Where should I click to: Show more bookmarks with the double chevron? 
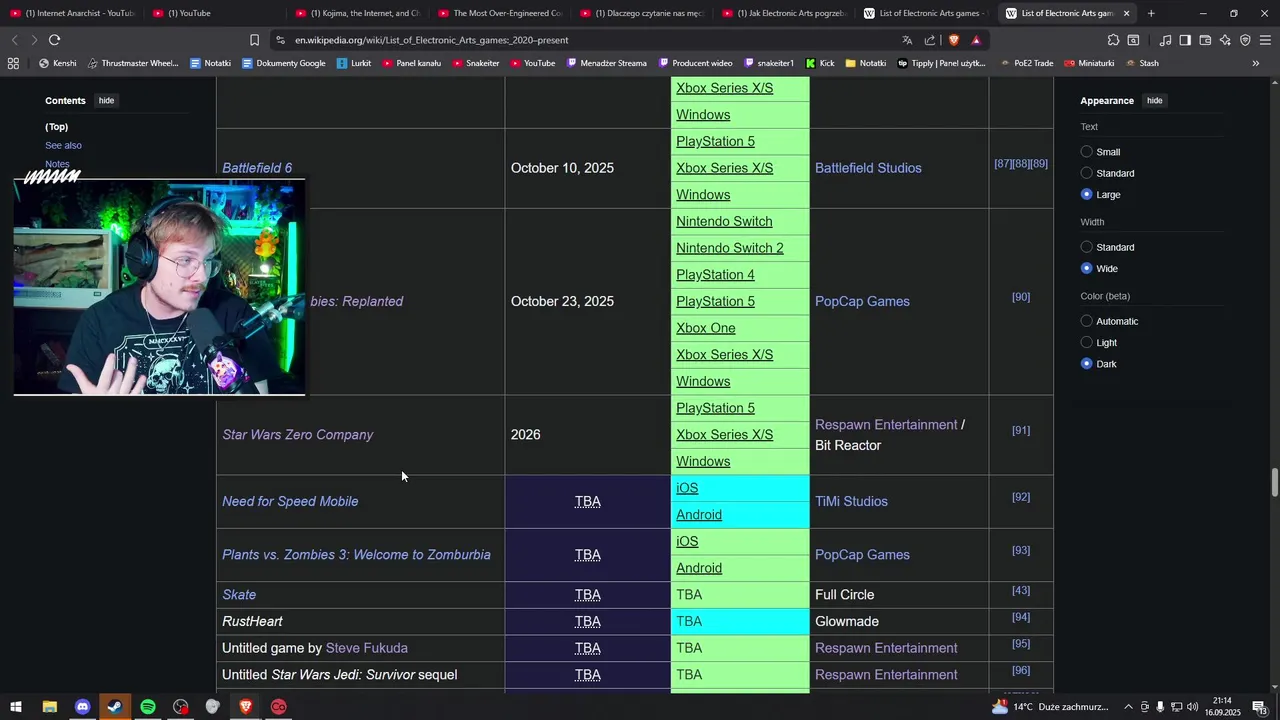pos(1256,63)
